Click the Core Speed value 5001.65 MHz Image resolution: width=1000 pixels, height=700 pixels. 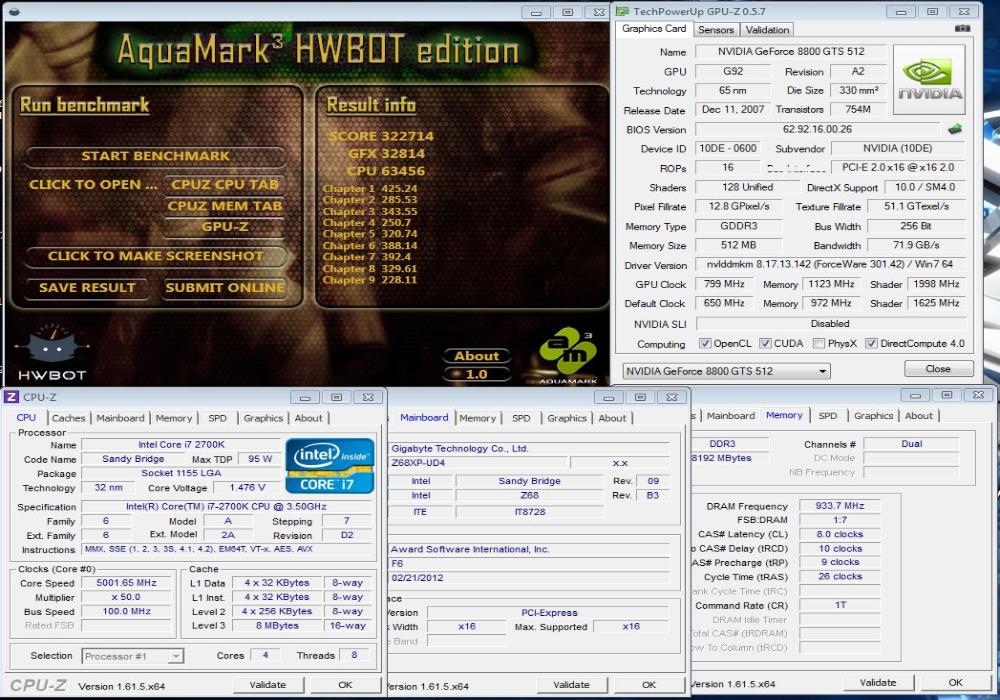126,583
